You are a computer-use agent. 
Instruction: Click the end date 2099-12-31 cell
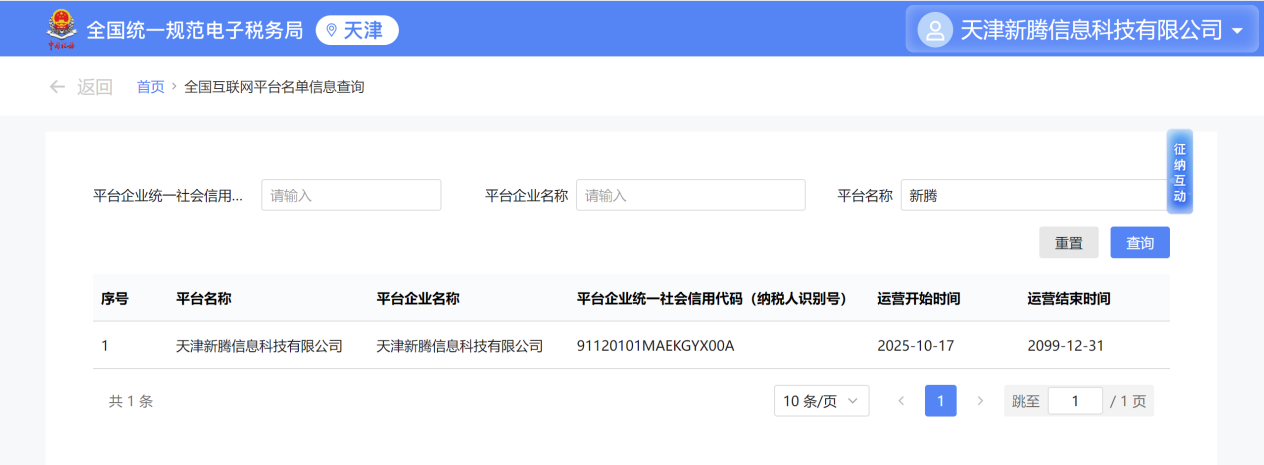(1066, 346)
